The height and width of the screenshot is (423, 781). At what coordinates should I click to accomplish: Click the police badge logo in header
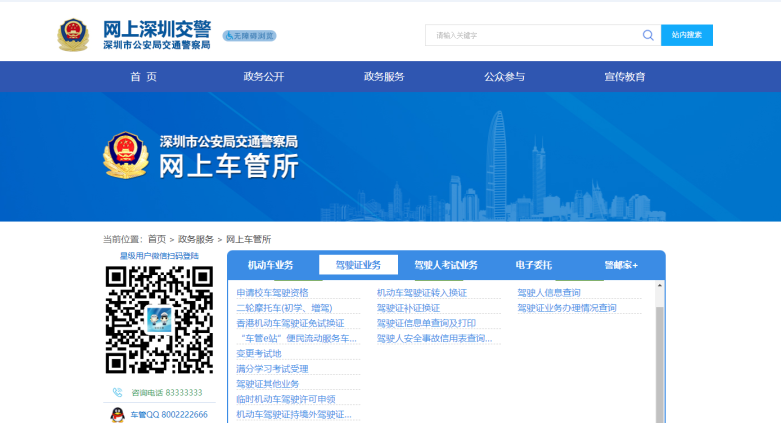73,35
